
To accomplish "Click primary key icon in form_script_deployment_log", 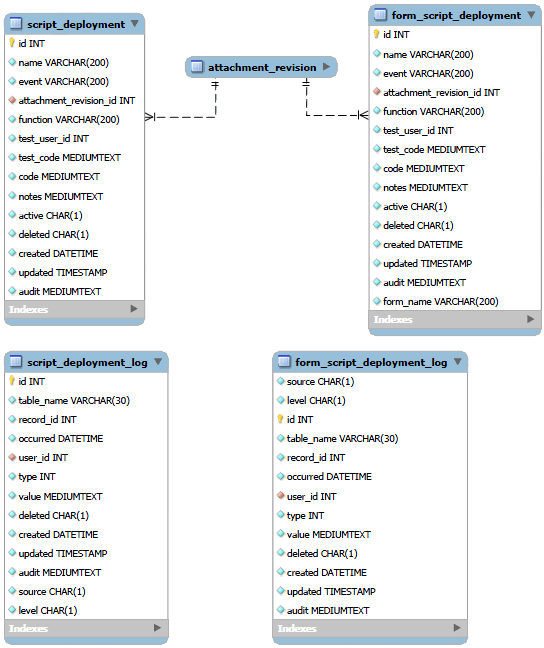I will tap(280, 419).
